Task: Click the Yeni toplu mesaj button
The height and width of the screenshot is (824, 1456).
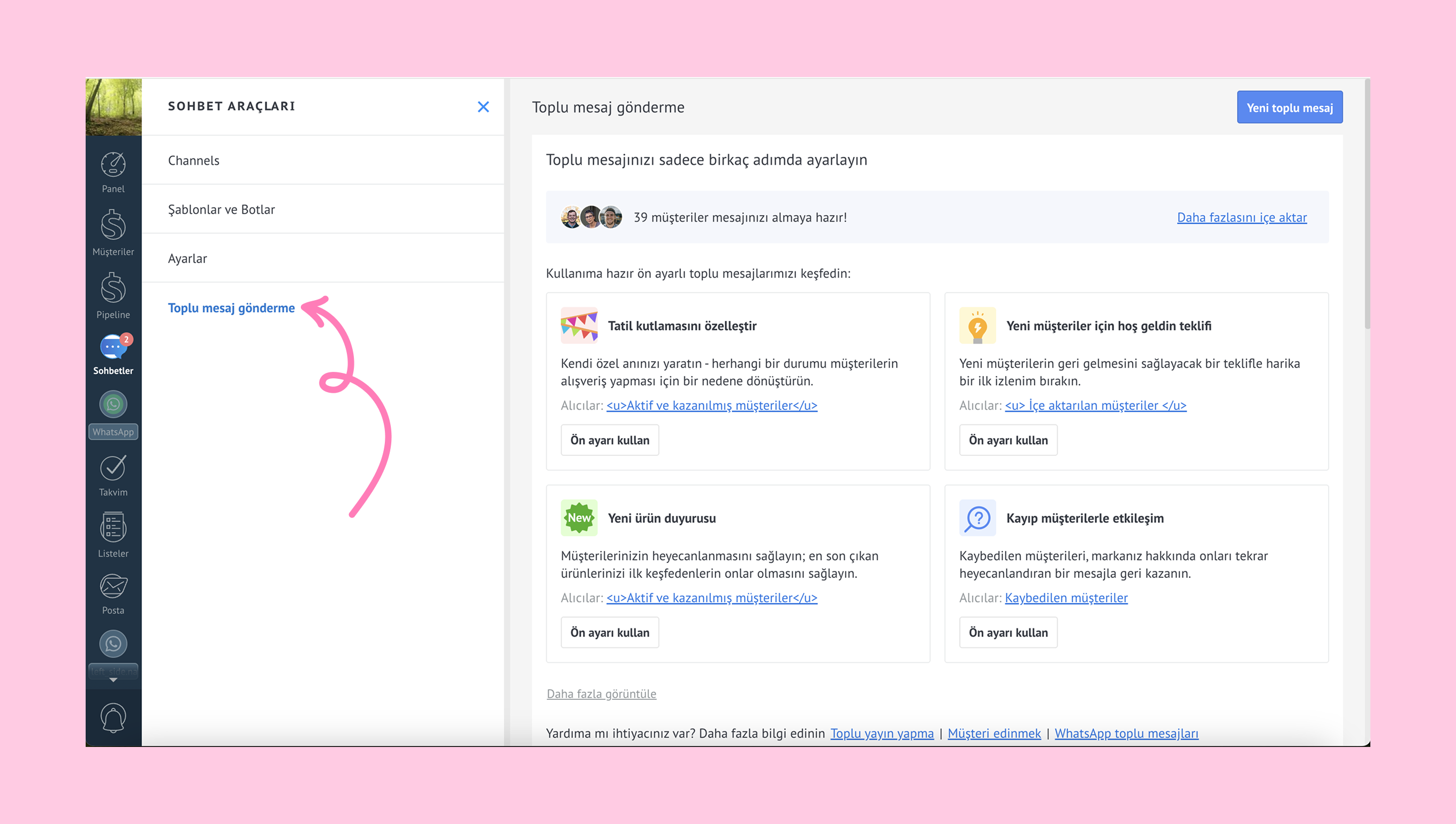Action: tap(1290, 108)
